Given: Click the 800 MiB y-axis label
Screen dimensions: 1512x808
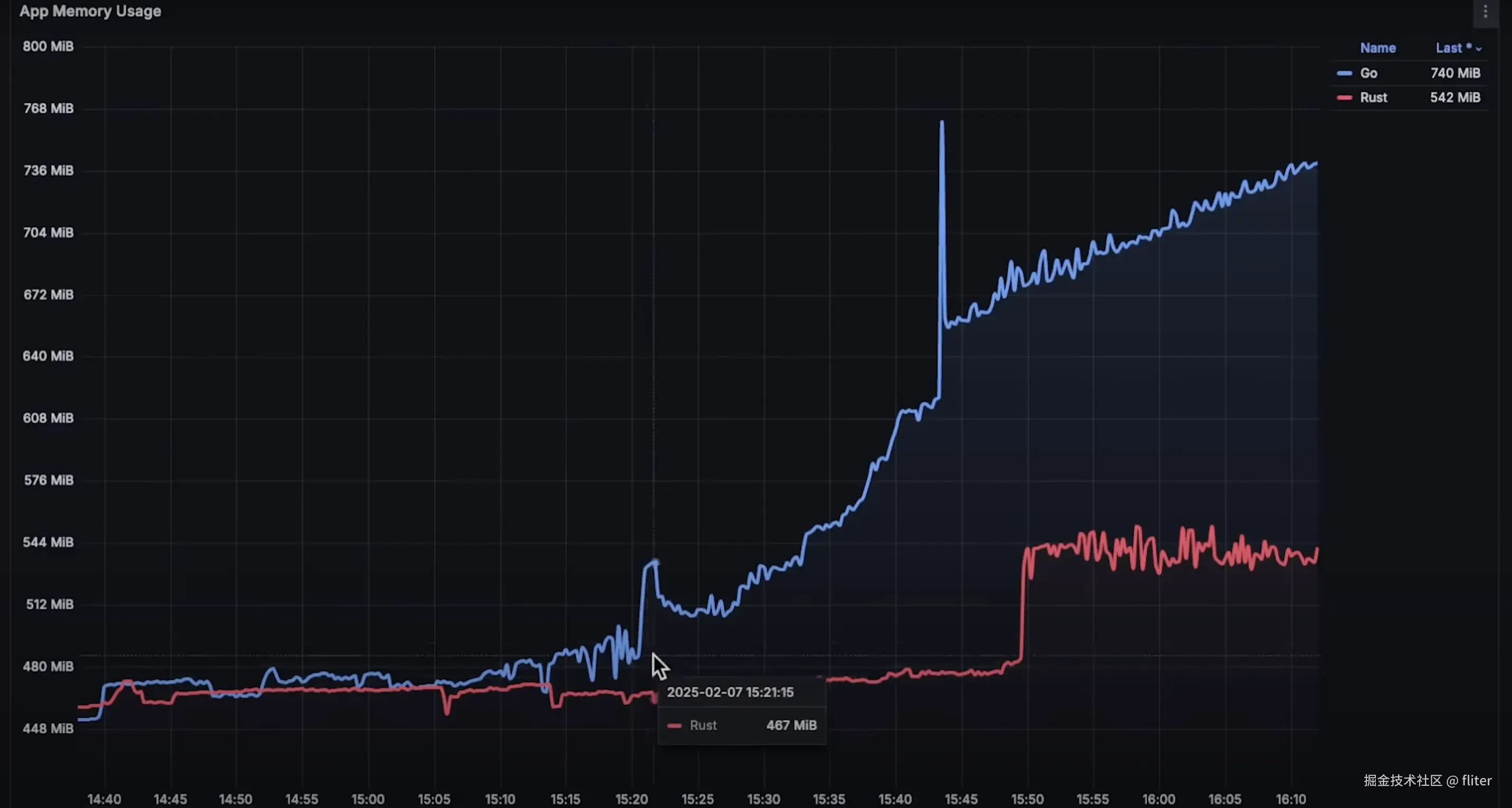Looking at the screenshot, I should tap(48, 46).
